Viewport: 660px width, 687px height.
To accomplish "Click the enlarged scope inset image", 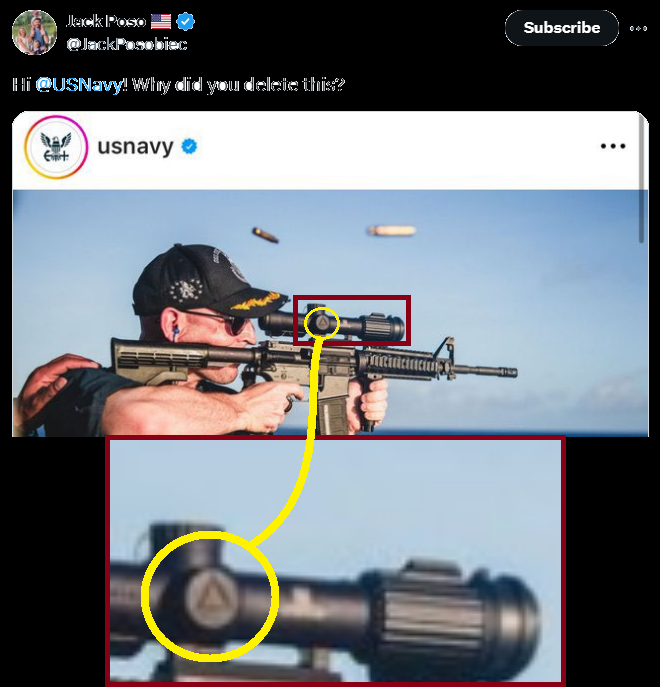I will pos(335,561).
